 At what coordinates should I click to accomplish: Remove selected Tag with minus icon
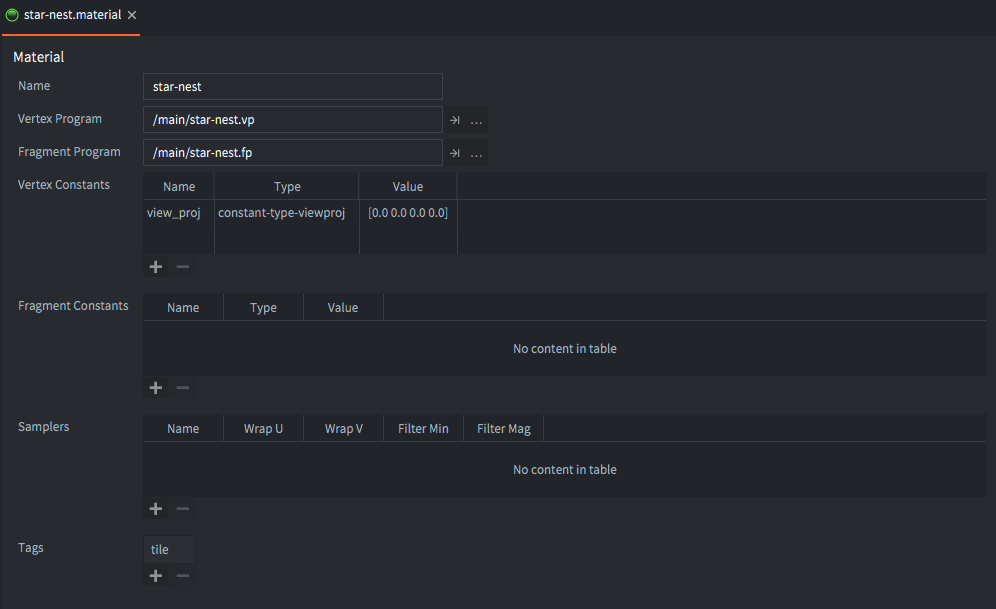(x=183, y=576)
